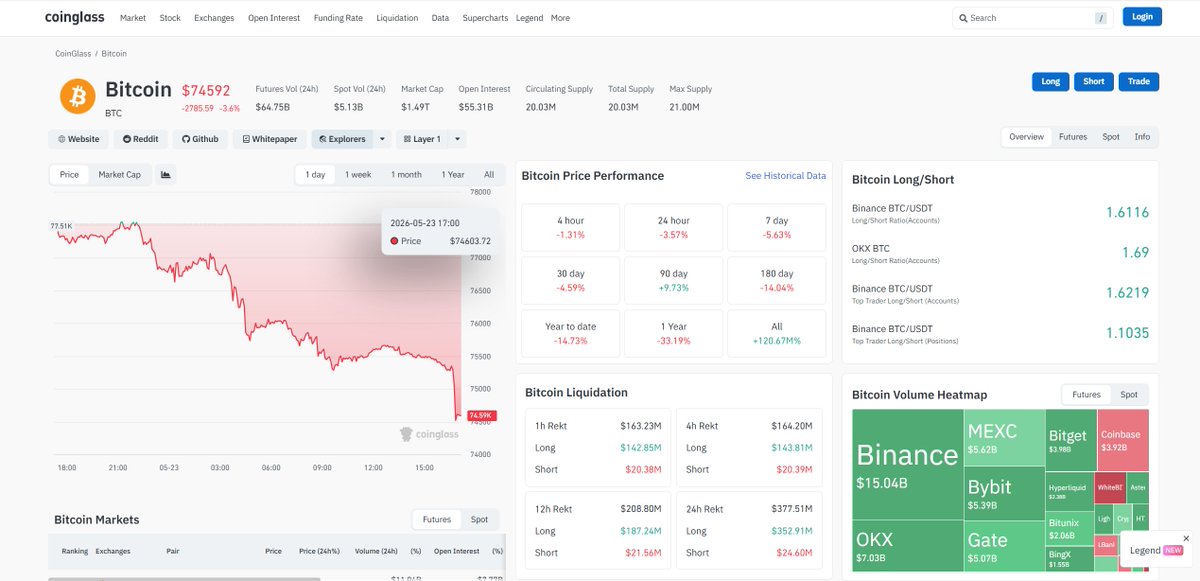This screenshot has width=1200, height=581.
Task: Close the Legend popup
Action: [1186, 538]
